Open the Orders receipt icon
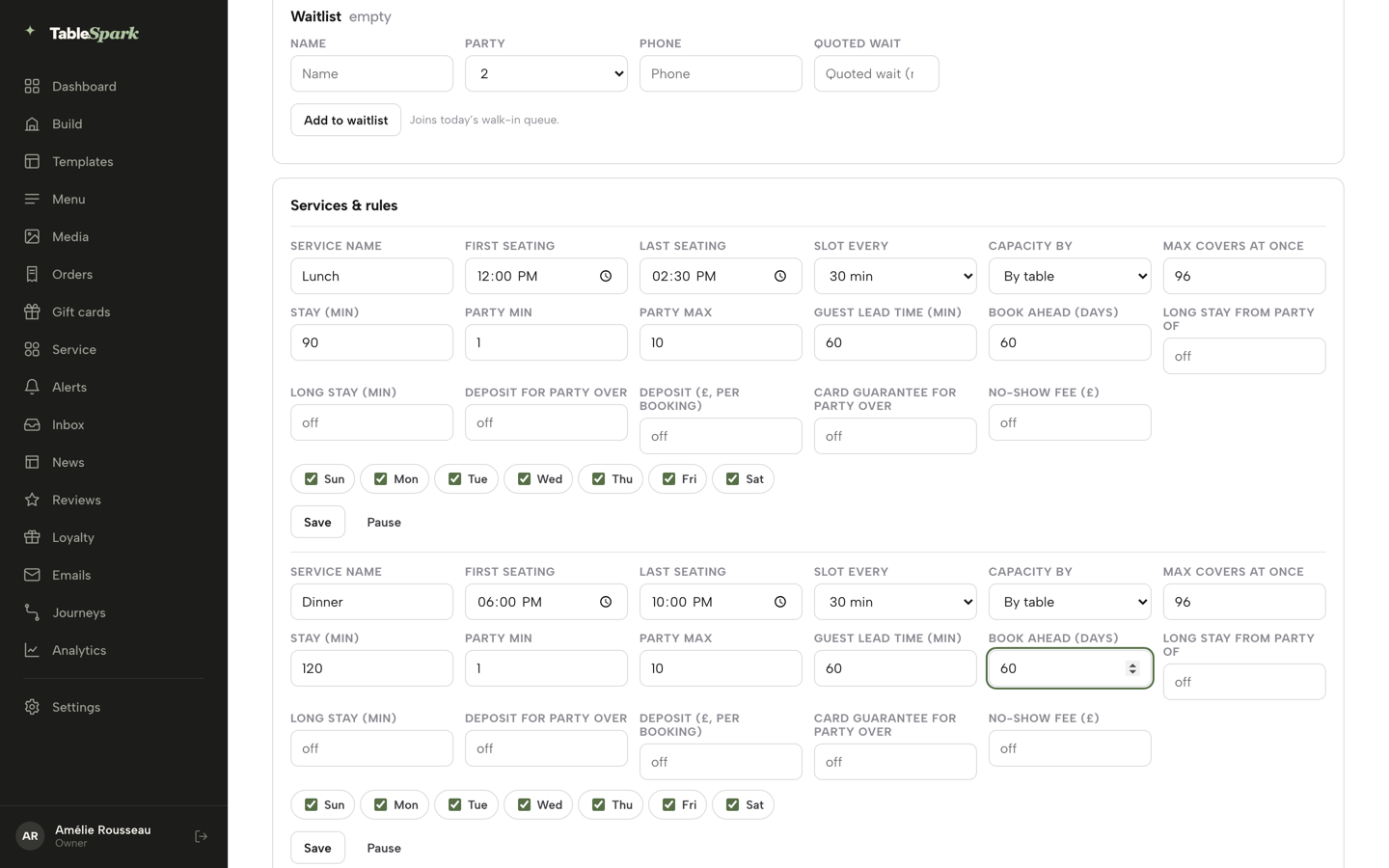Screen dimensions: 1389x868 pyautogui.click(x=32, y=274)
